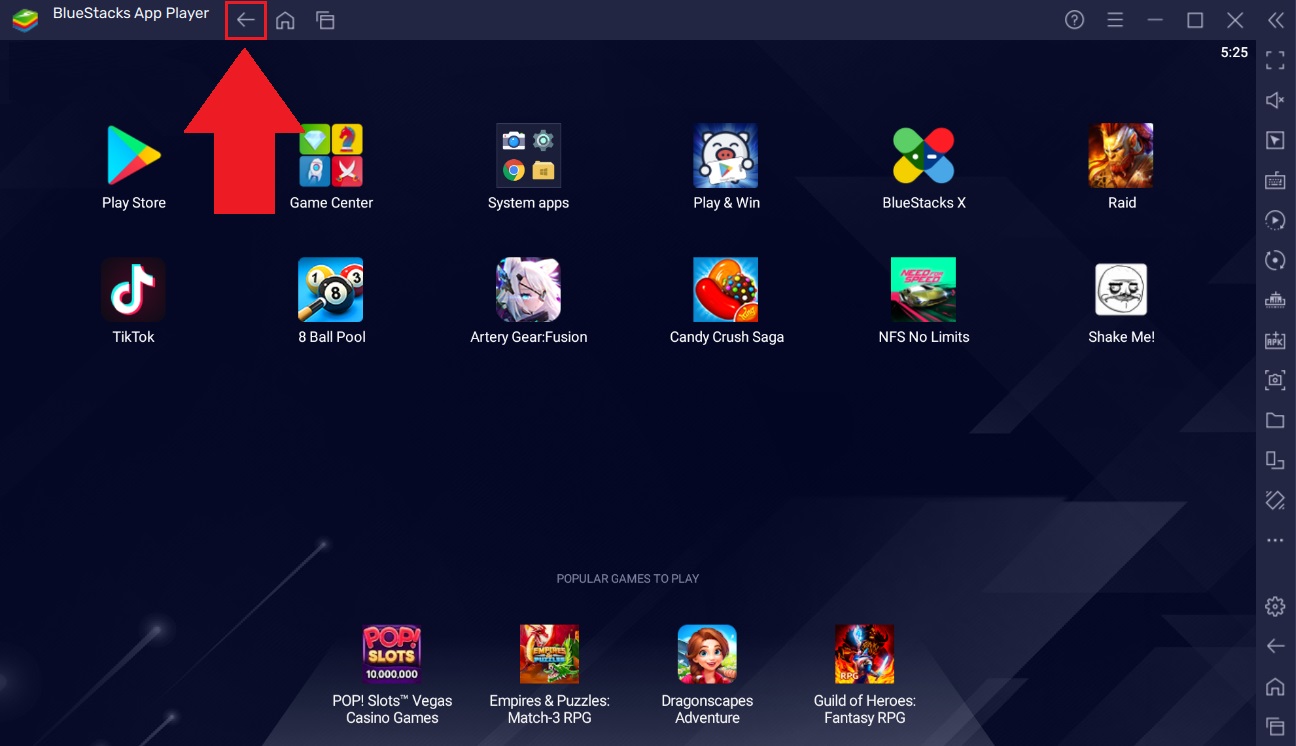Open recent apps from the top title bar

(325, 21)
